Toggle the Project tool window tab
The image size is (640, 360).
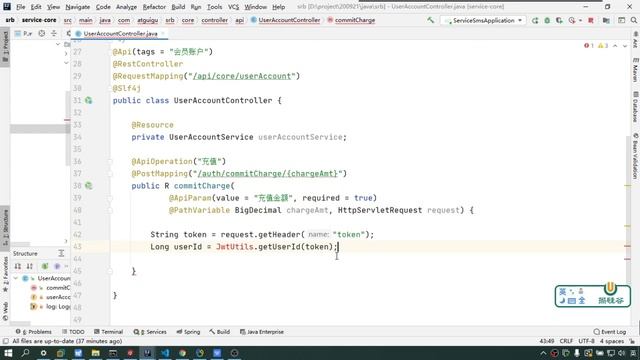(5, 46)
